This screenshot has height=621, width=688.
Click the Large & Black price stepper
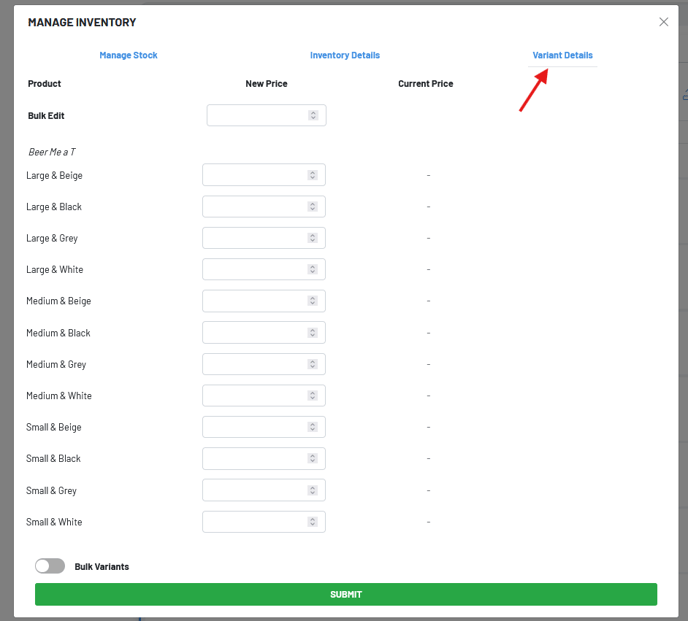312,206
